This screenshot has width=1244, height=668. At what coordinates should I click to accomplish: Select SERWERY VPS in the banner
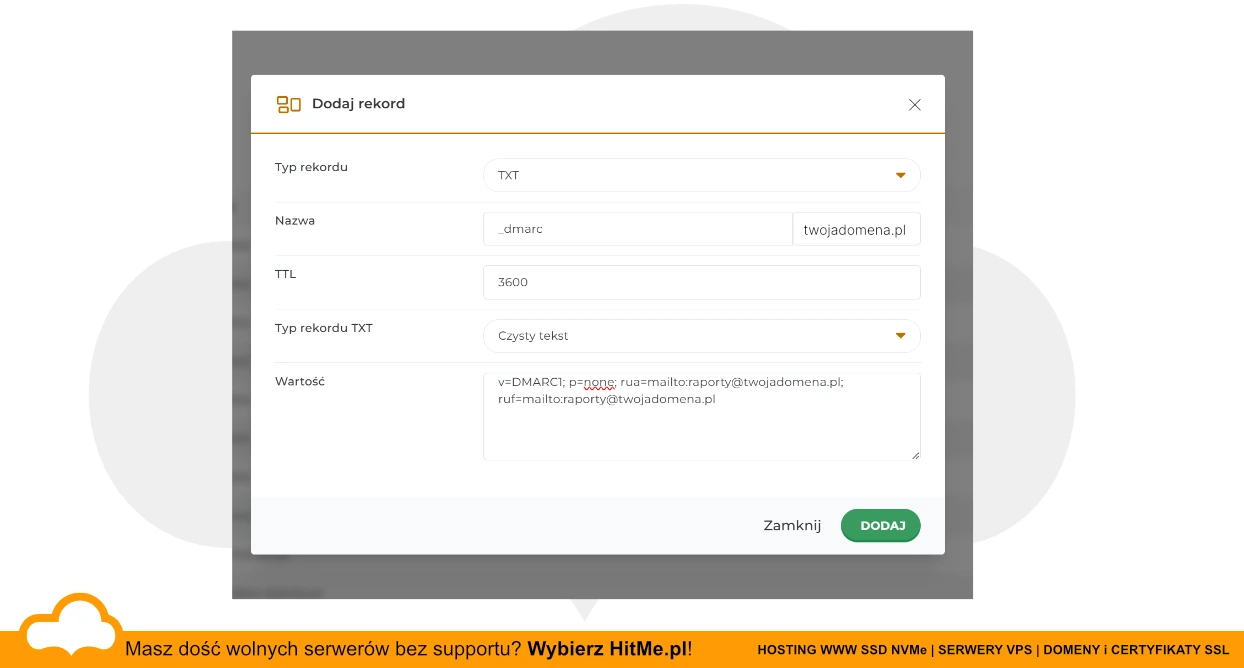pos(985,650)
